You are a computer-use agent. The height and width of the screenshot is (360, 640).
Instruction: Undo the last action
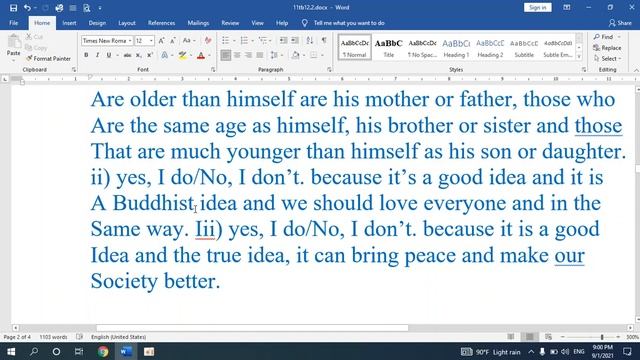pos(27,7)
